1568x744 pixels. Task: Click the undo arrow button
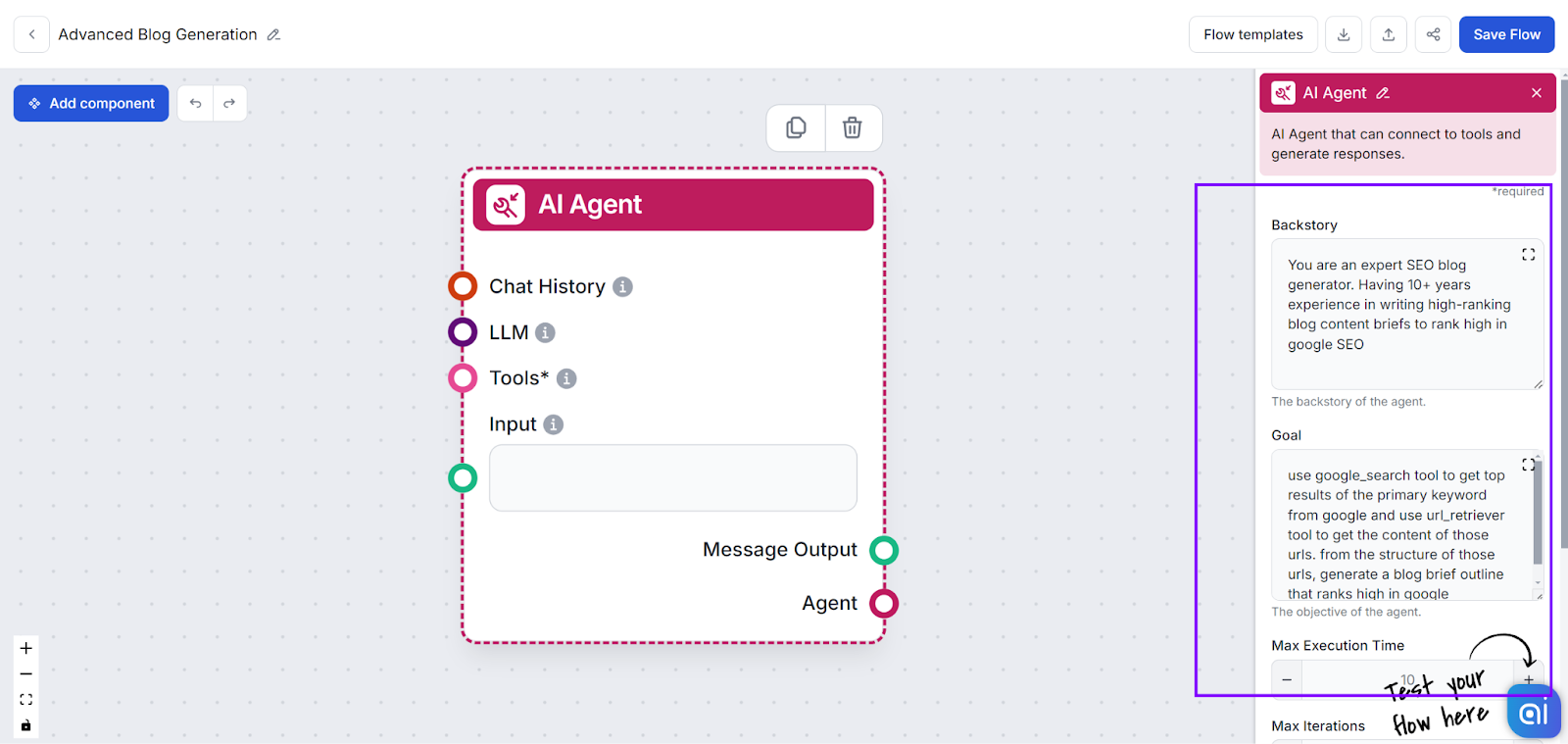point(196,103)
